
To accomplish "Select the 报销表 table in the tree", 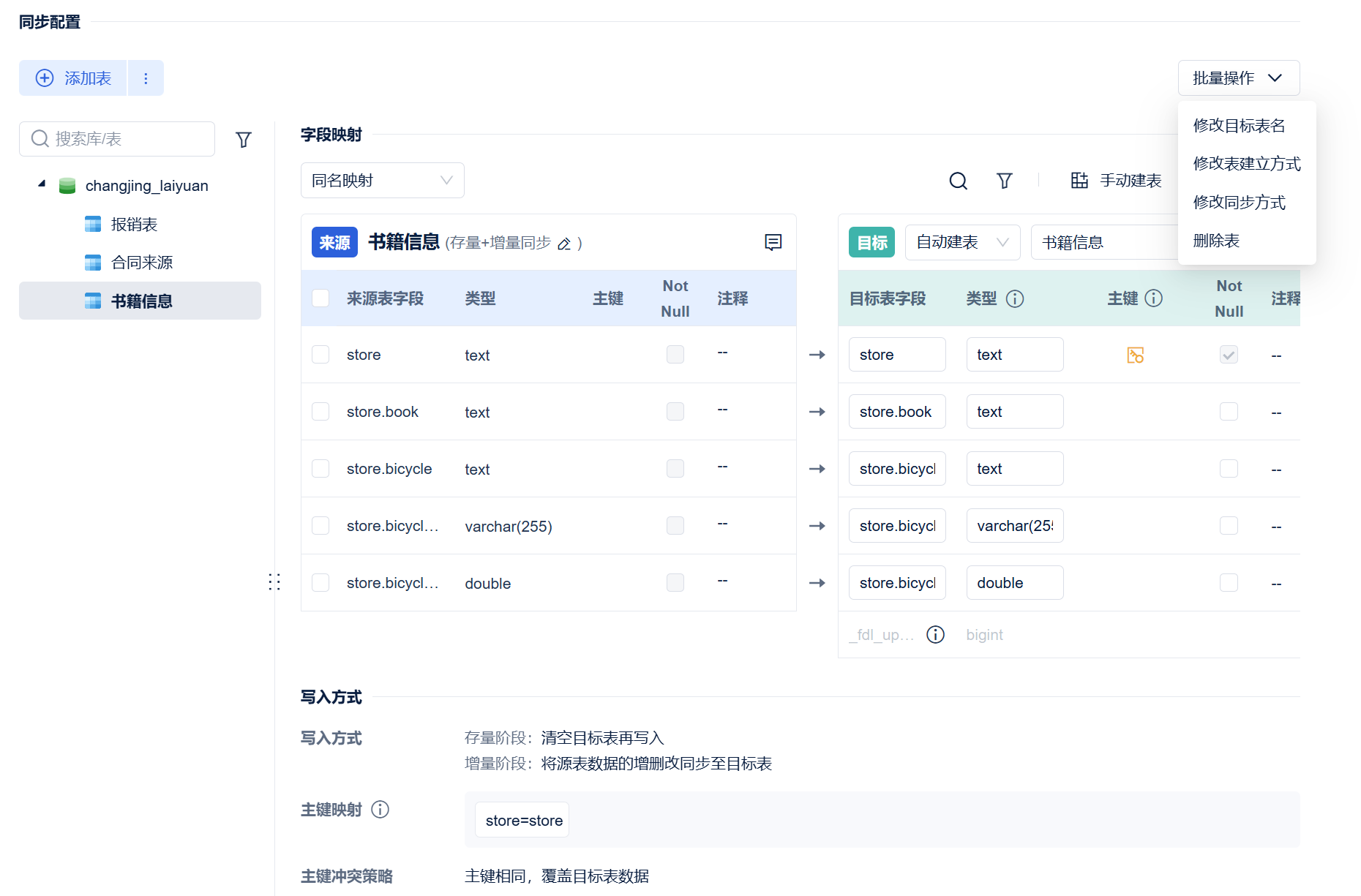I will point(140,224).
